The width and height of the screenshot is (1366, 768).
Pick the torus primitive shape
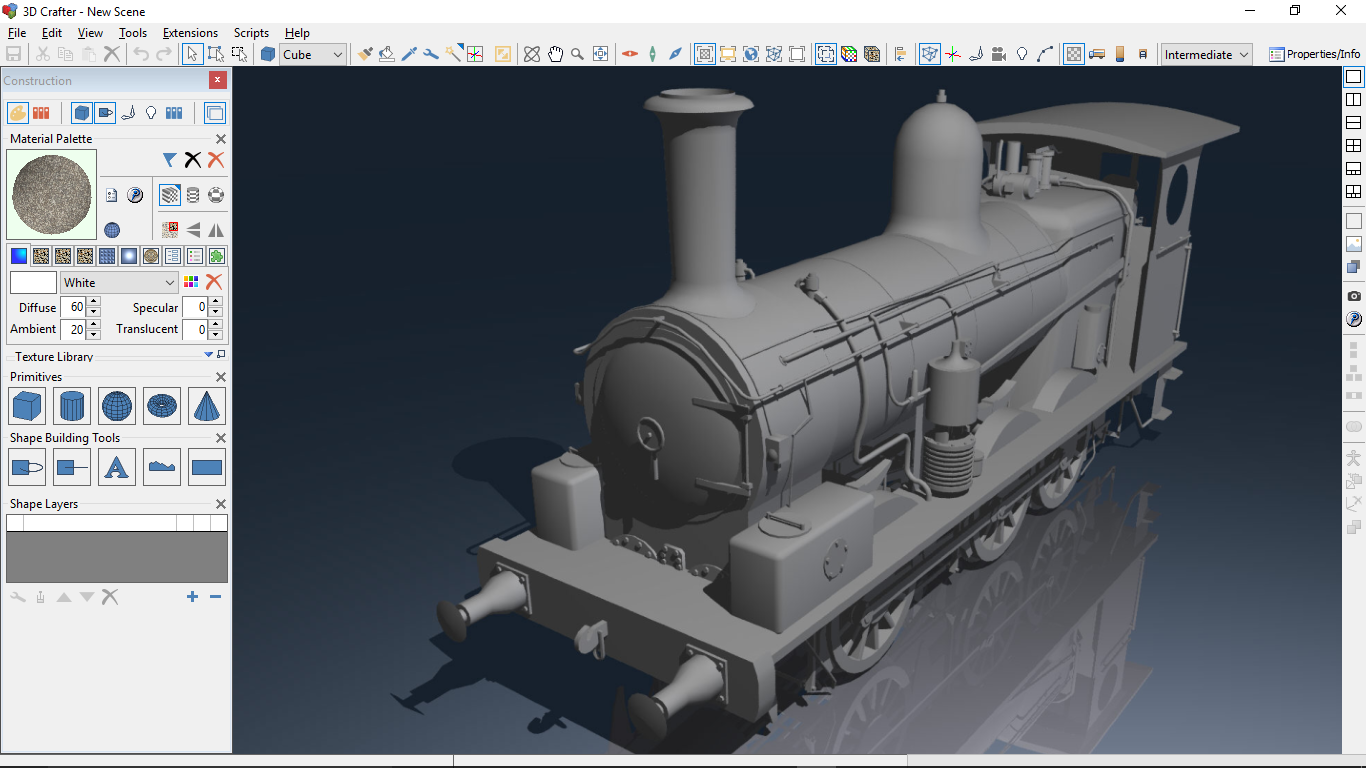(x=162, y=407)
